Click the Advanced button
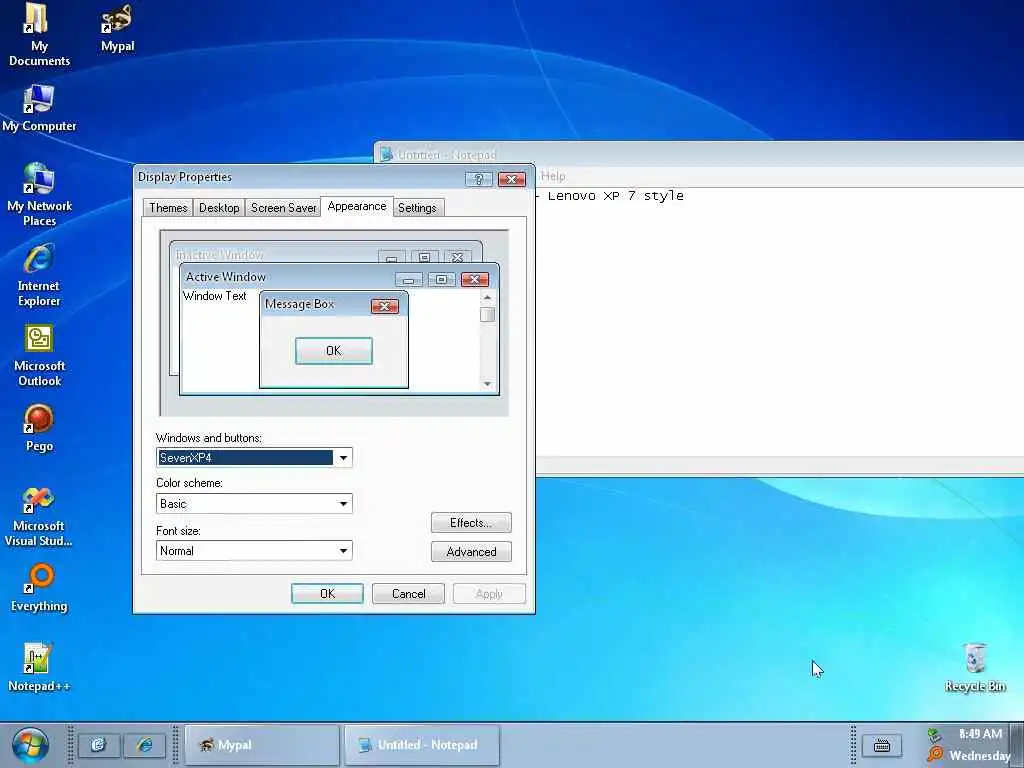Screen dimensions: 1024x768 471,552
